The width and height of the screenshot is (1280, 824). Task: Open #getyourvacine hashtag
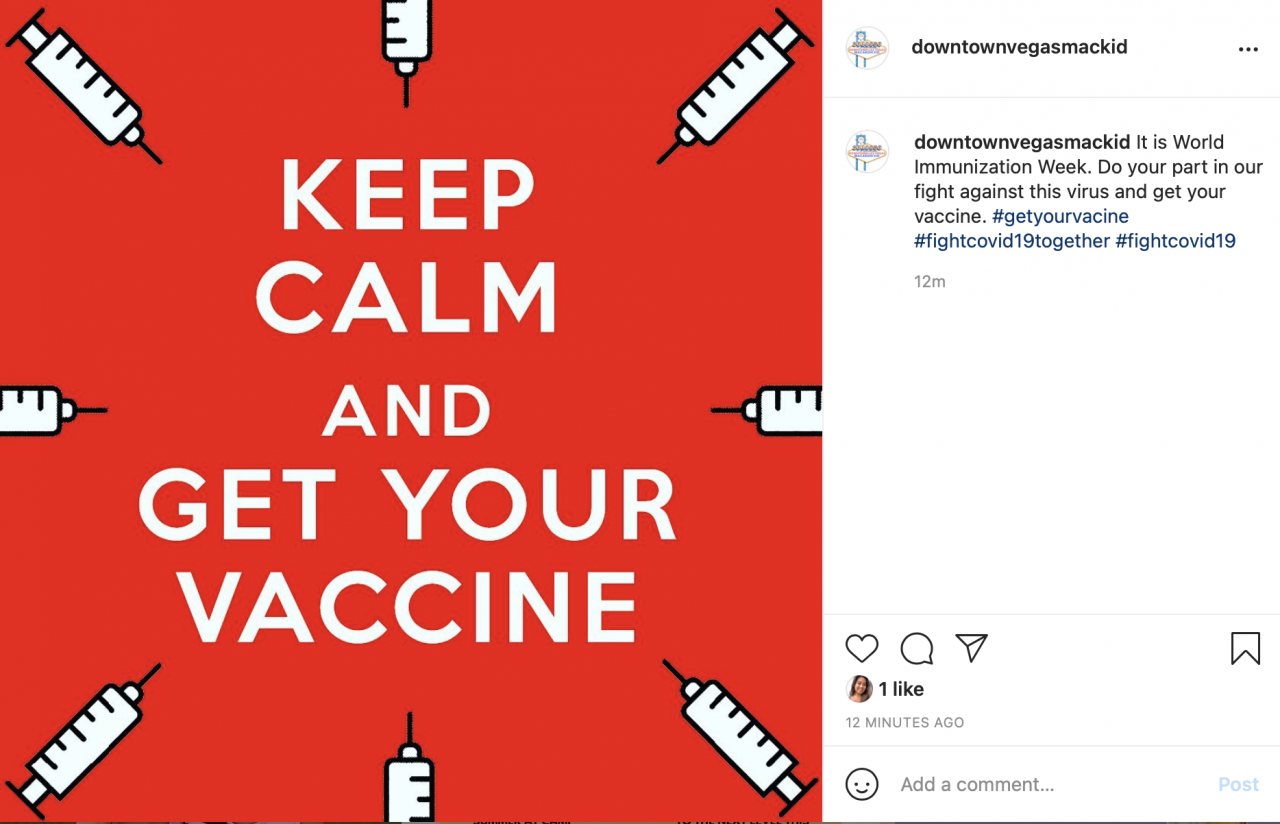tap(1060, 216)
